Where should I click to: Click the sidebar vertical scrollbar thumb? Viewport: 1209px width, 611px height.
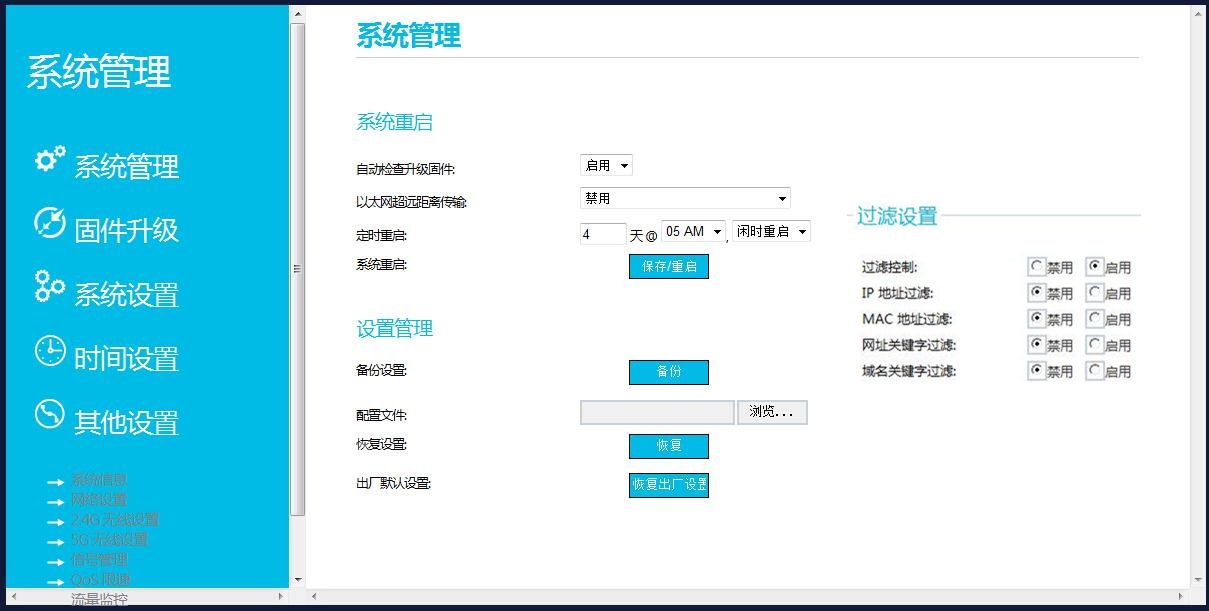click(297, 269)
